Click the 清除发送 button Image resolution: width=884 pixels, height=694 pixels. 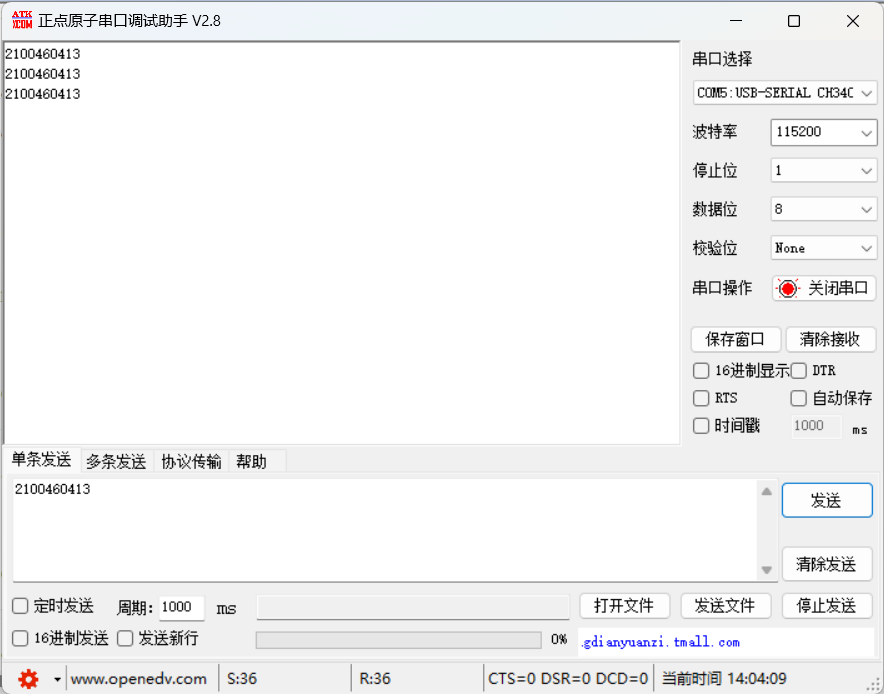click(827, 564)
